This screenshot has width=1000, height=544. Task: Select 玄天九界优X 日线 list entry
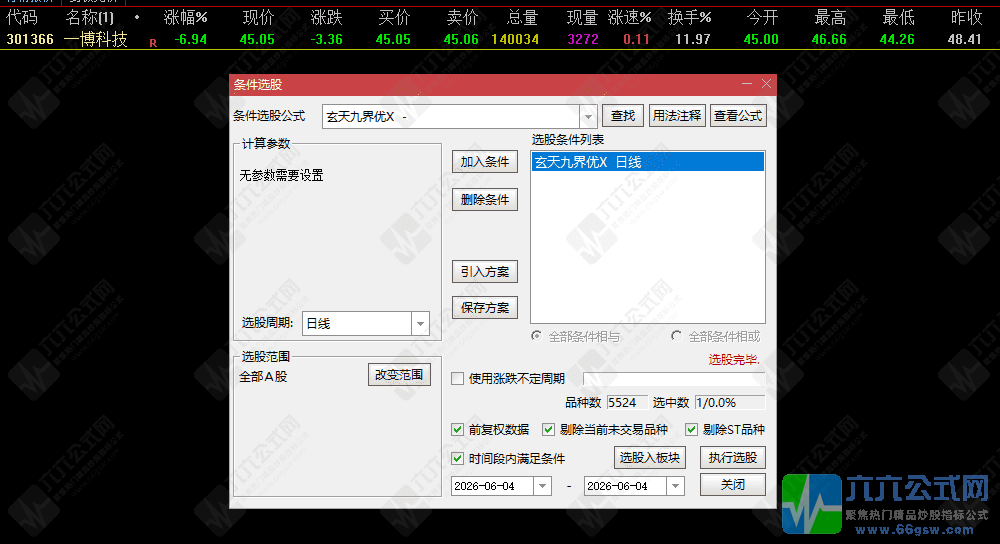pyautogui.click(x=647, y=162)
